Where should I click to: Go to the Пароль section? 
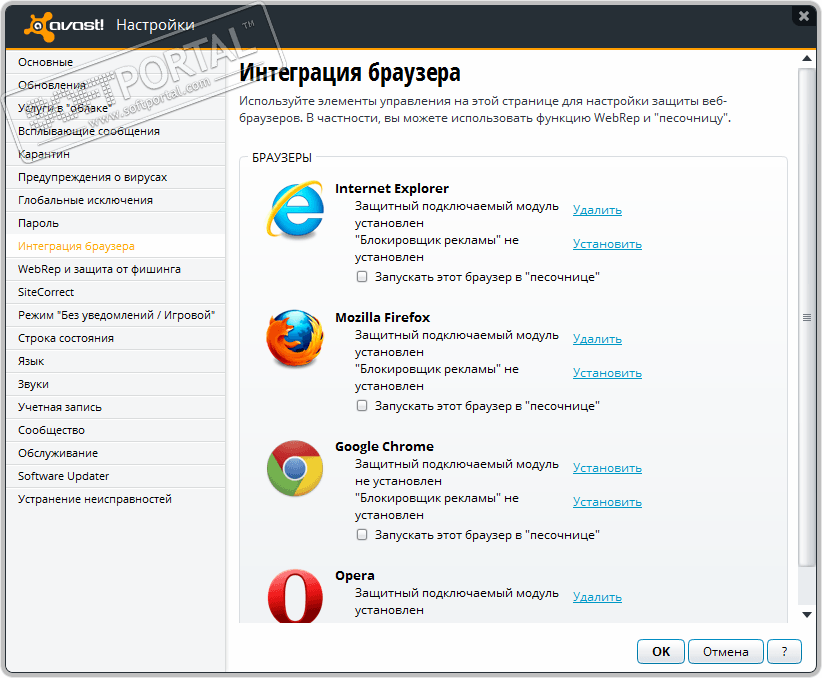point(116,223)
